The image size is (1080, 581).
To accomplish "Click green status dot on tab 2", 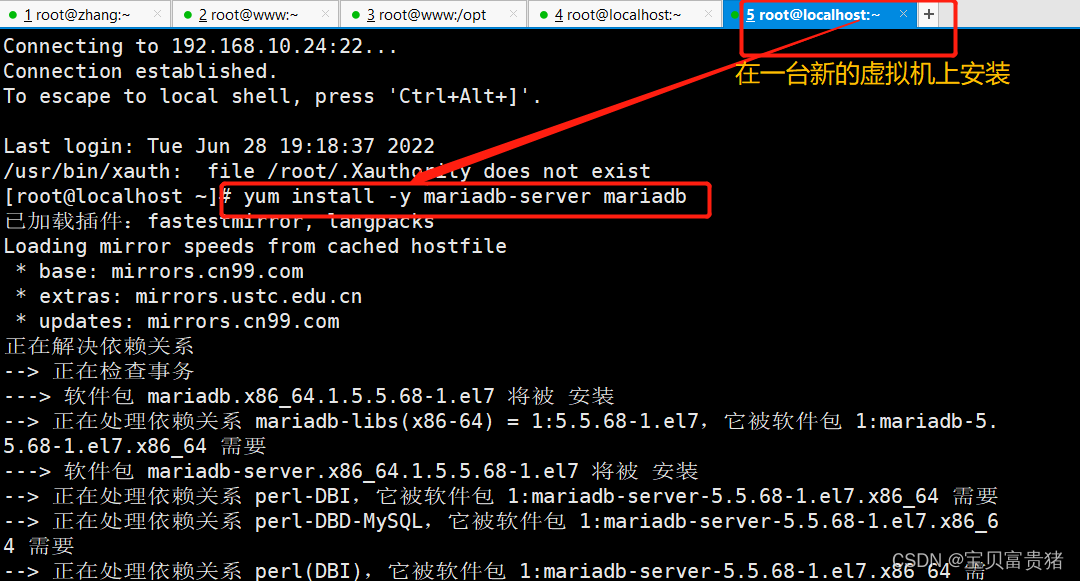I will tap(187, 14).
